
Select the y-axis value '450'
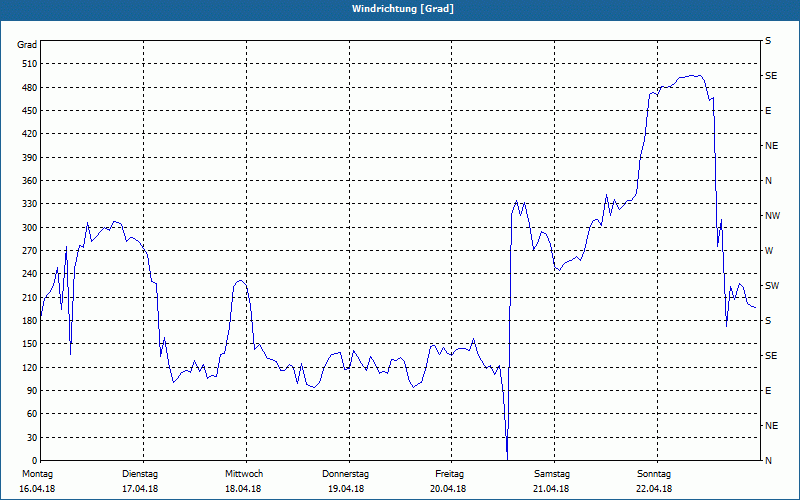30,111
